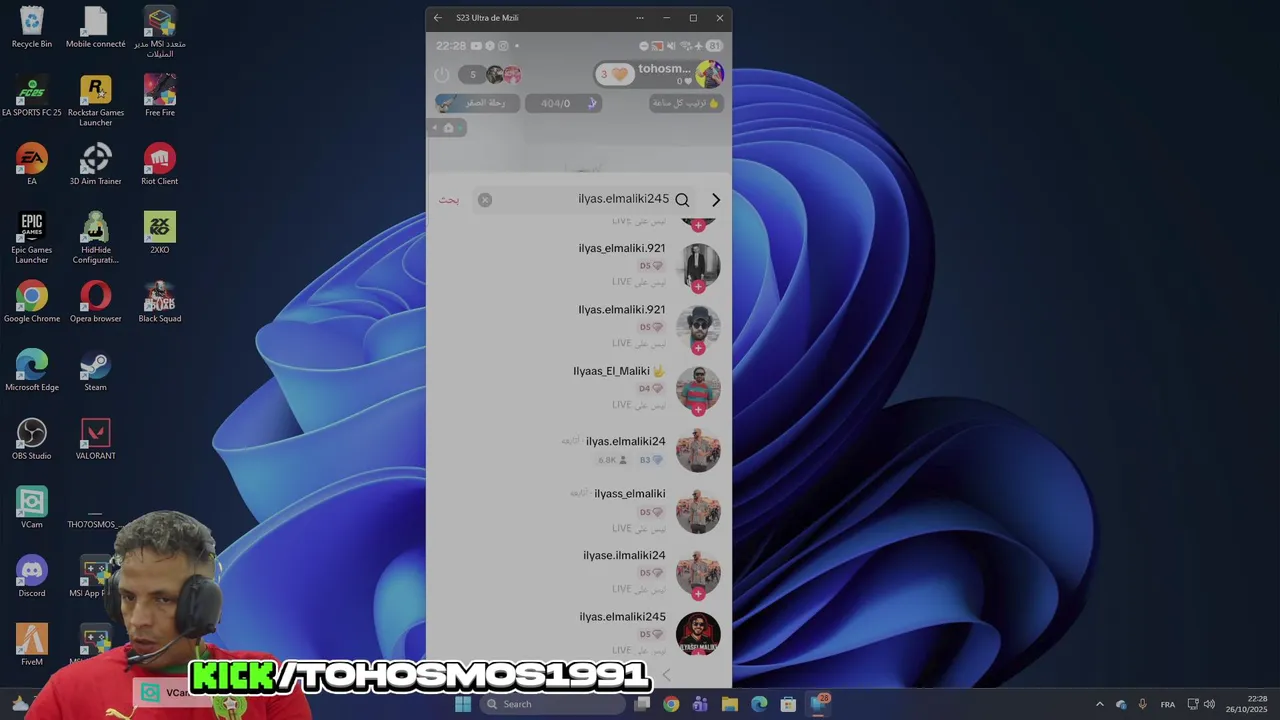Open Discord desktop shortcut

[32, 576]
